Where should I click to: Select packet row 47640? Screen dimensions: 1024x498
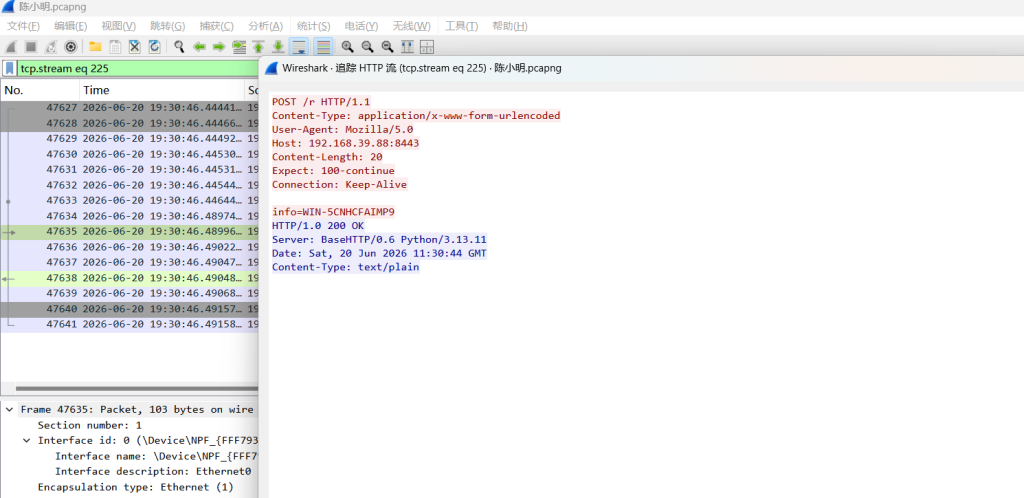coord(129,309)
